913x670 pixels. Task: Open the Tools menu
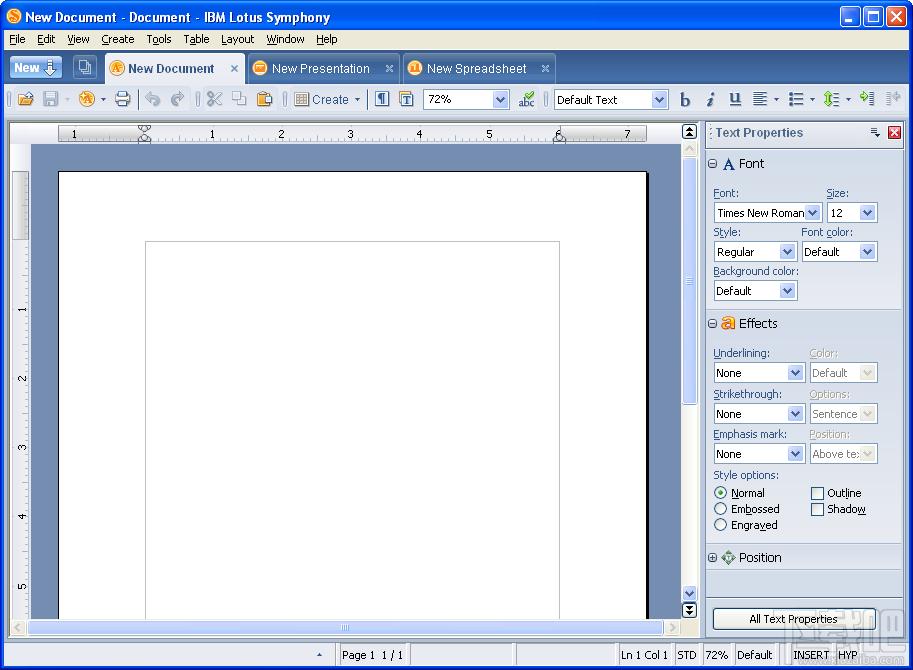pos(158,39)
